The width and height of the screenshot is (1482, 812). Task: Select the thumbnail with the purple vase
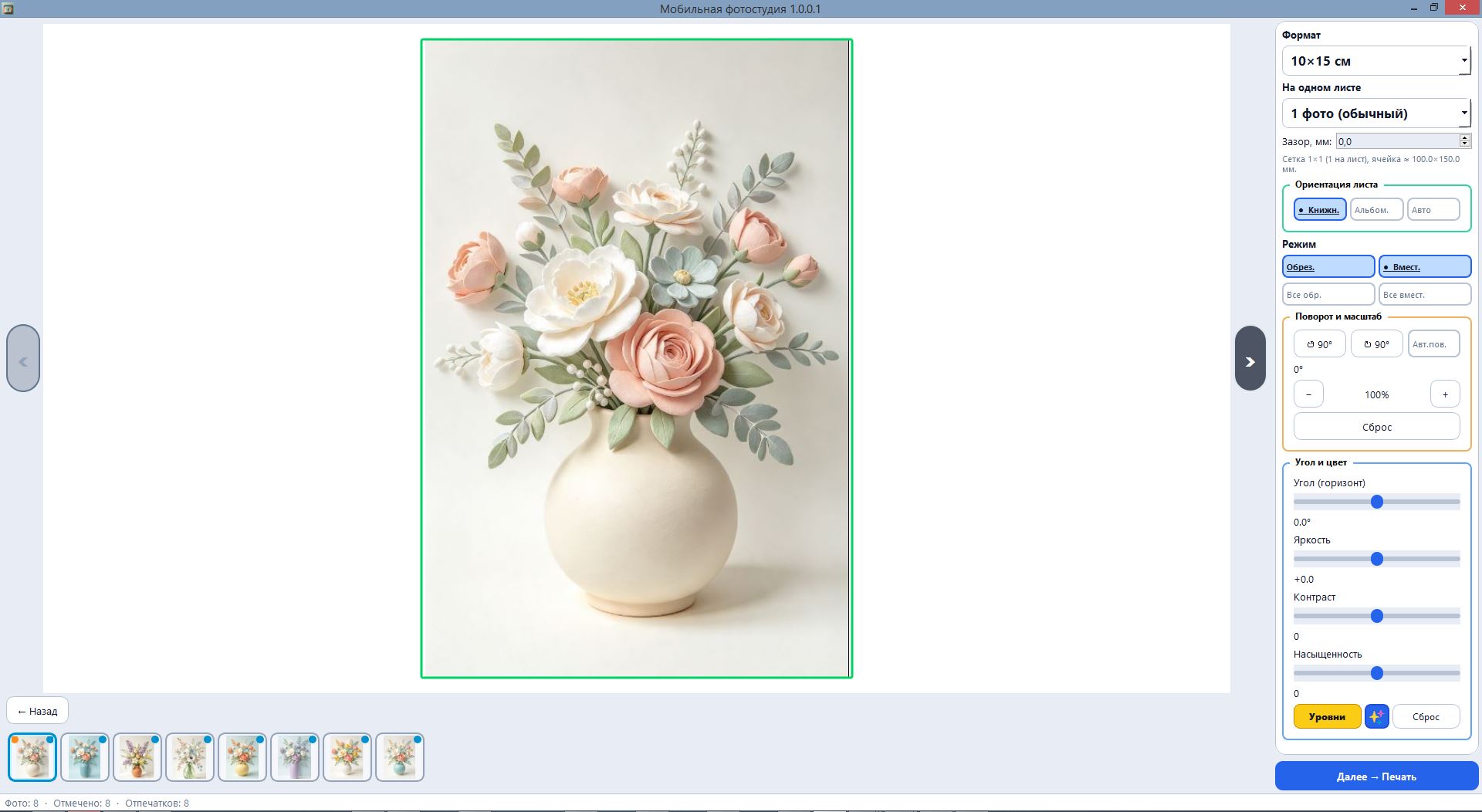[x=295, y=757]
